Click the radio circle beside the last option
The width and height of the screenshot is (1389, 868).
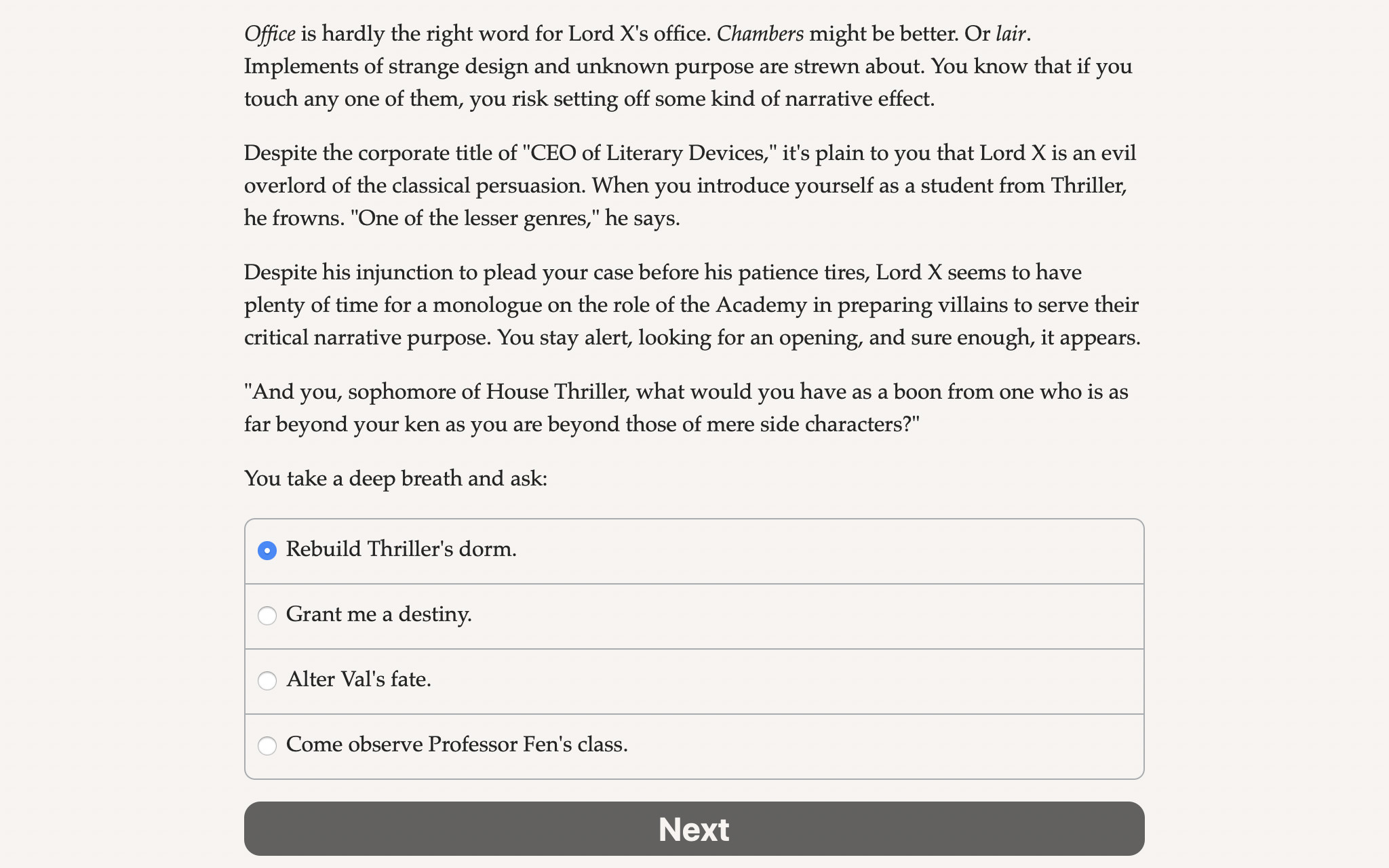pos(268,746)
